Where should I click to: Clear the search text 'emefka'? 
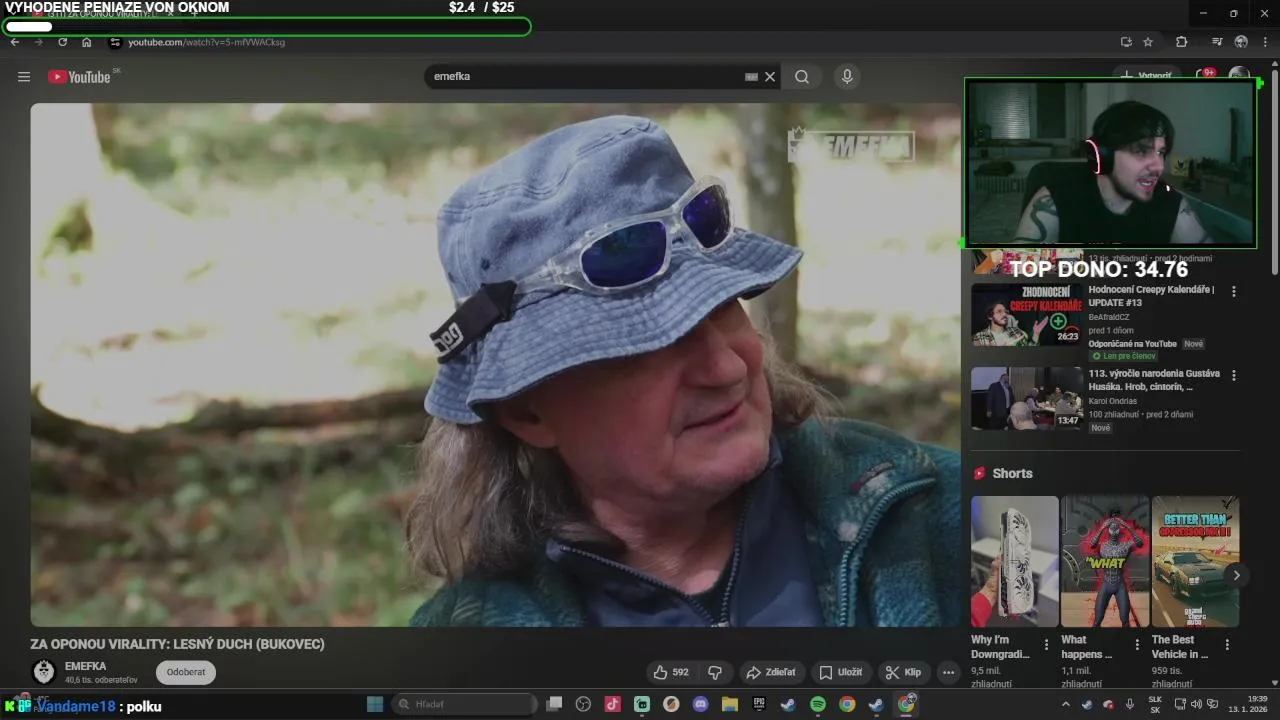(x=770, y=77)
